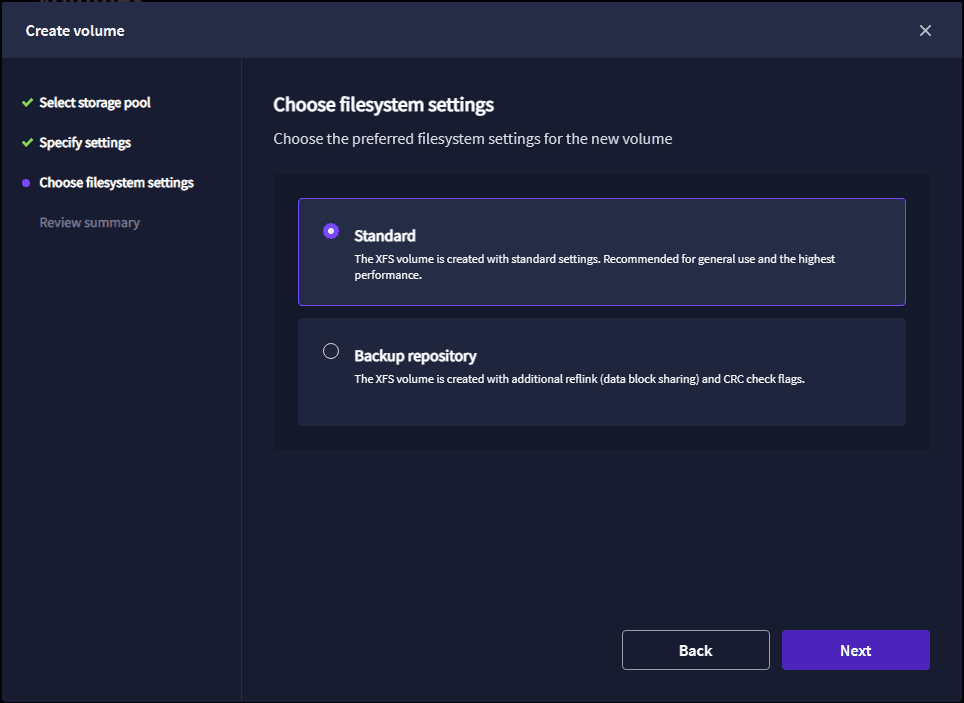Jump to the Review summary step
Viewport: 964px width, 703px height.
point(89,223)
